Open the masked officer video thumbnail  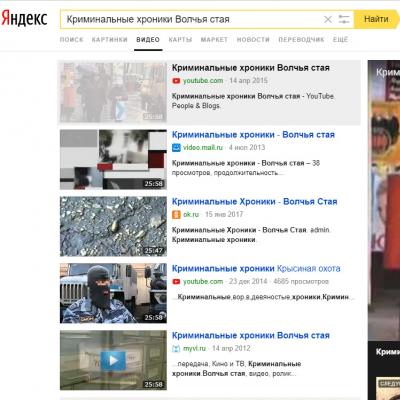pos(113,293)
